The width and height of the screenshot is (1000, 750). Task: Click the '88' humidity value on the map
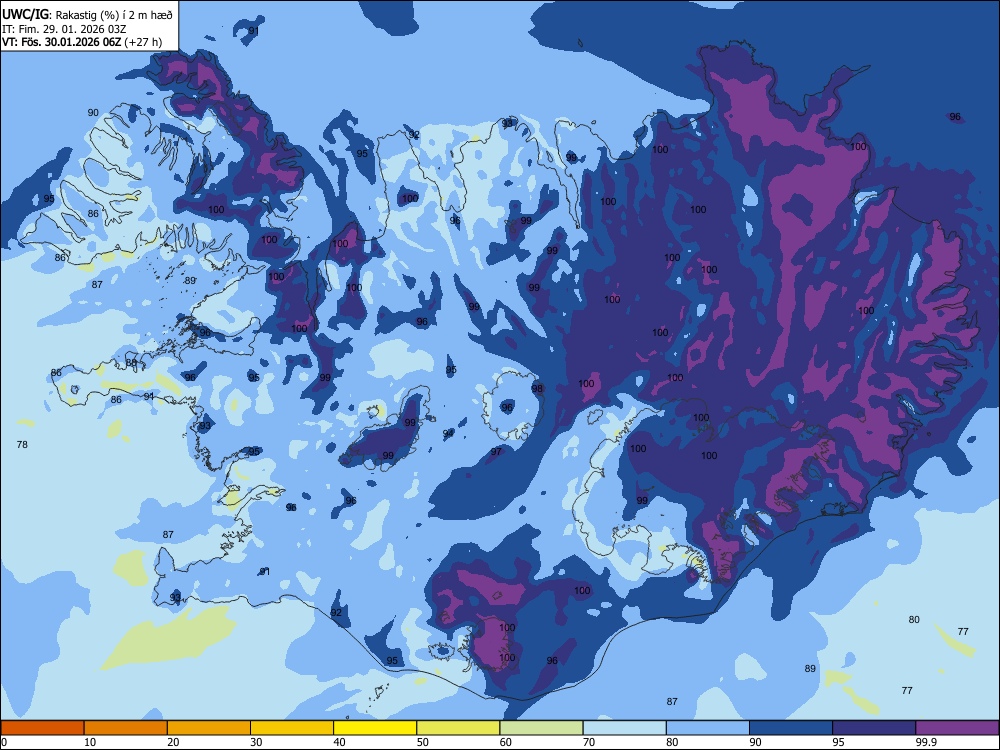point(131,363)
